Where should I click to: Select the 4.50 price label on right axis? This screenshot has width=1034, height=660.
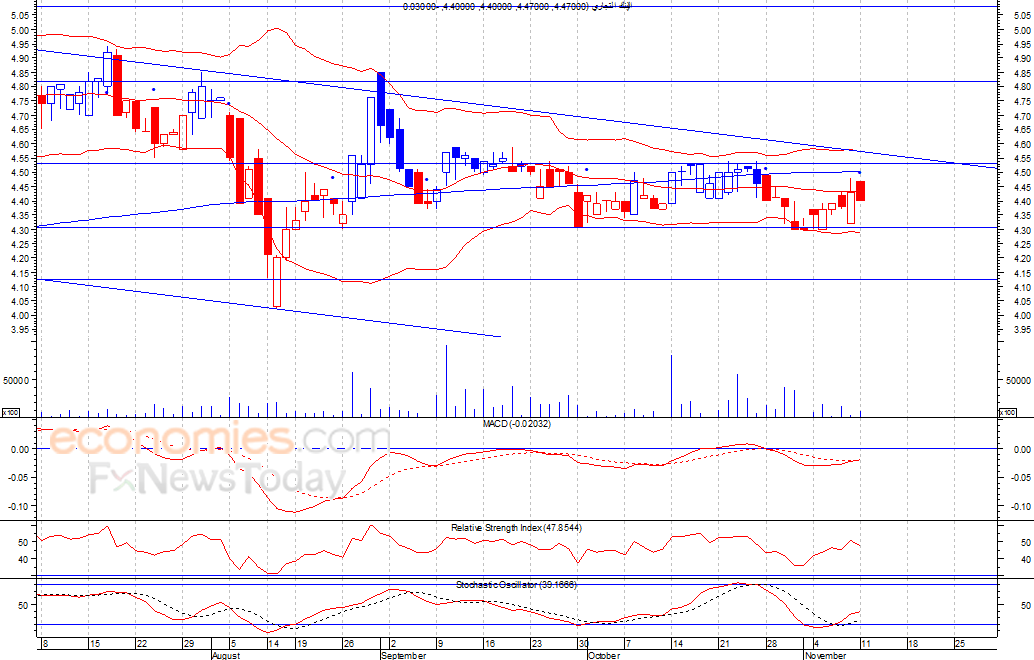1022,173
